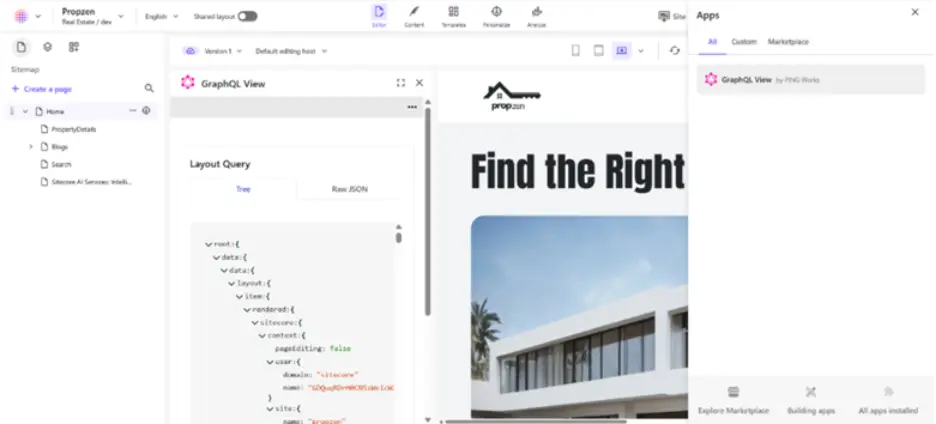Click the pageEditing false value
The width and height of the screenshot is (936, 424).
[340, 349]
